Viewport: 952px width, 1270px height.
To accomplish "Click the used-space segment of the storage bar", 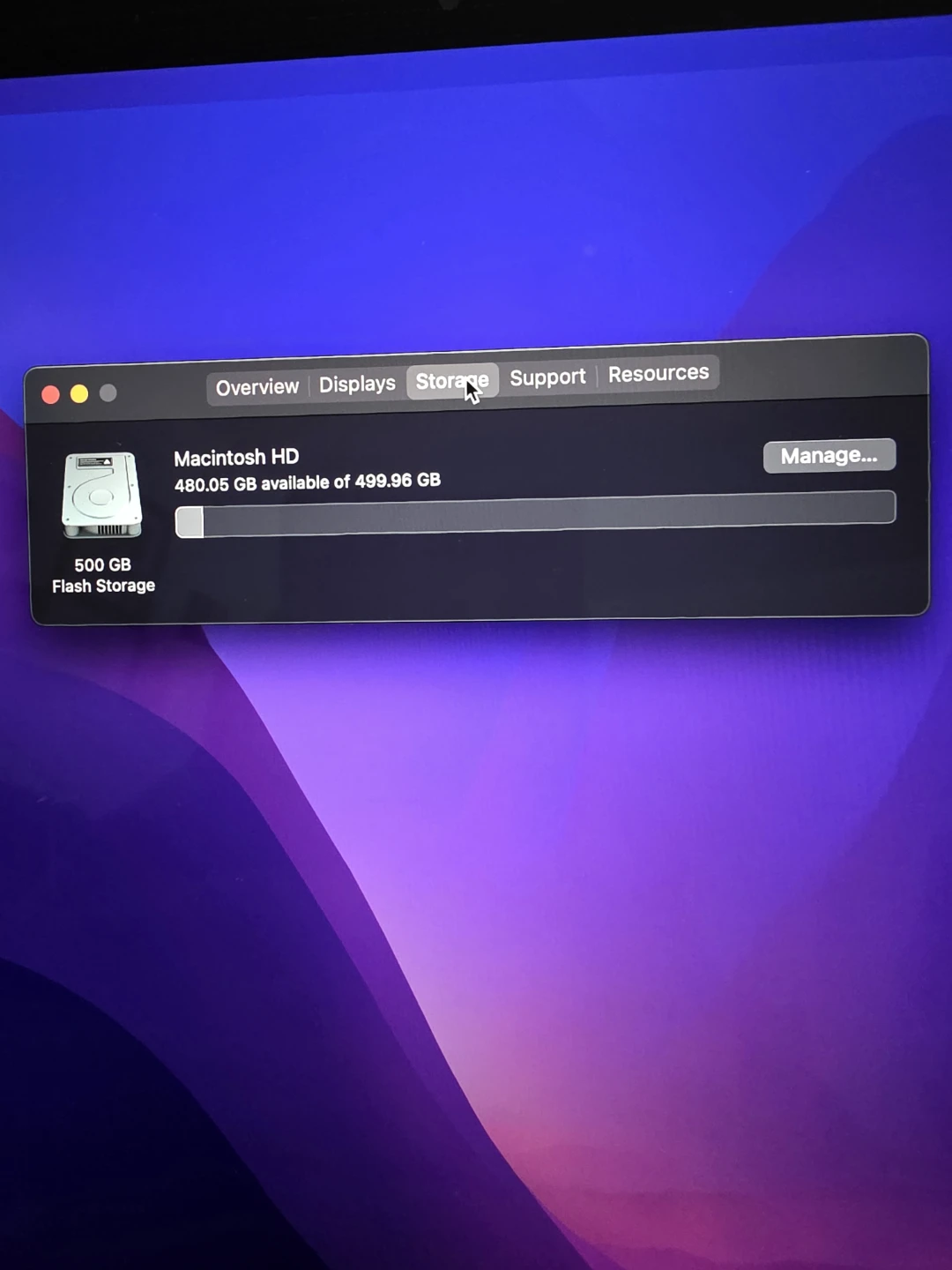I will (x=190, y=522).
